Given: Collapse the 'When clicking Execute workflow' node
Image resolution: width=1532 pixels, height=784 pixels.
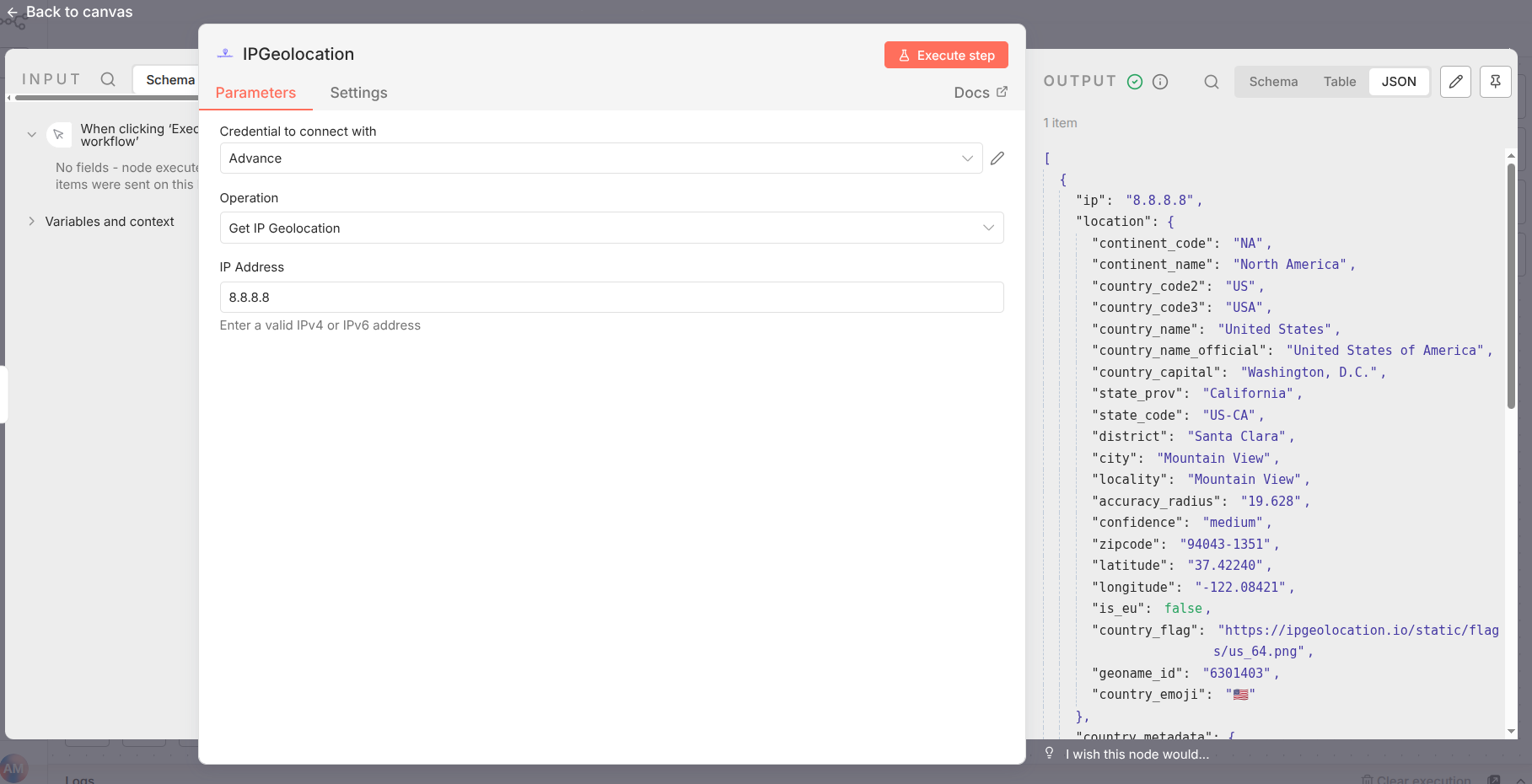Looking at the screenshot, I should pyautogui.click(x=32, y=135).
